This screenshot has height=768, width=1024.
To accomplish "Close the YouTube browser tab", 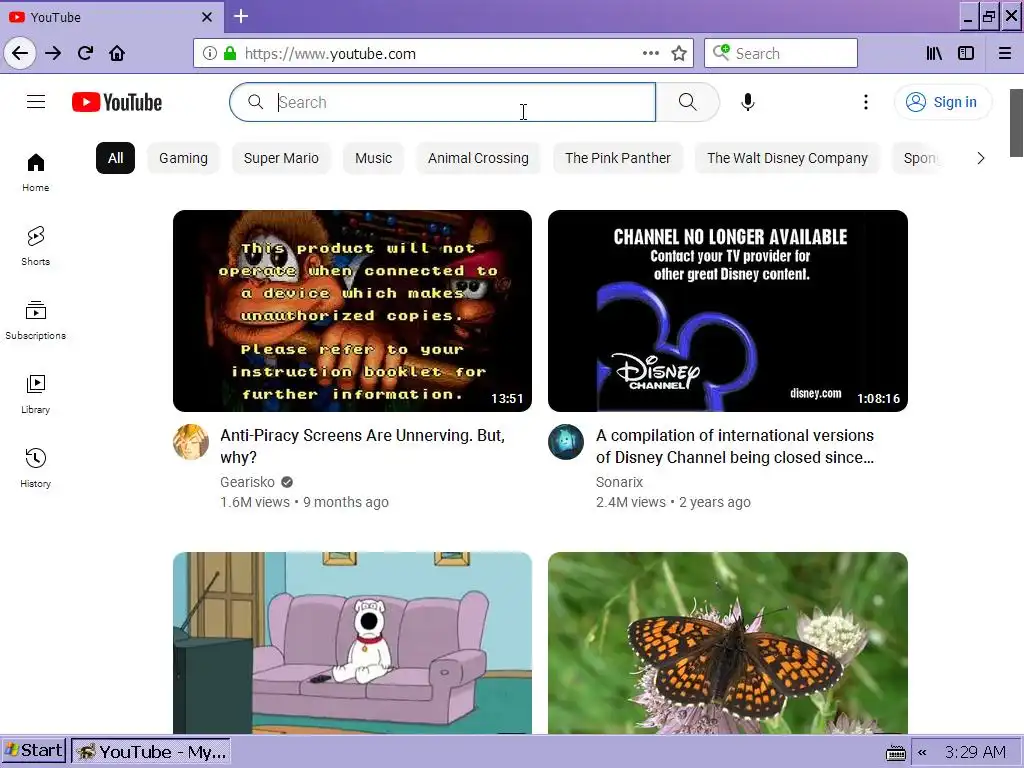I will 207,17.
